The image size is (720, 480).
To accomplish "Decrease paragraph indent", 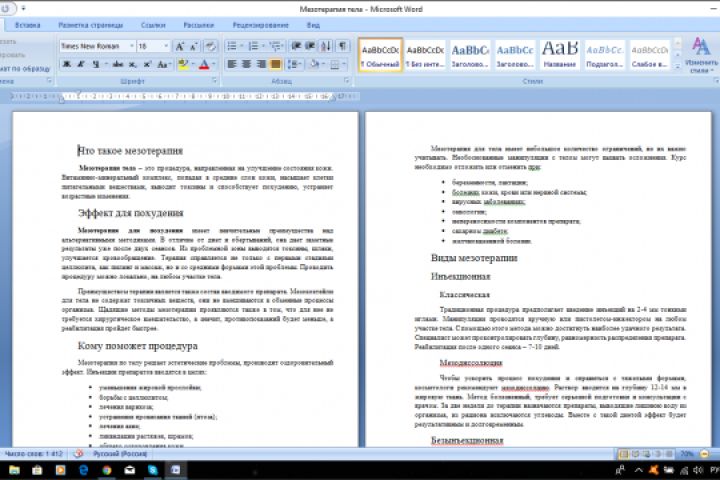I will pyautogui.click(x=296, y=46).
